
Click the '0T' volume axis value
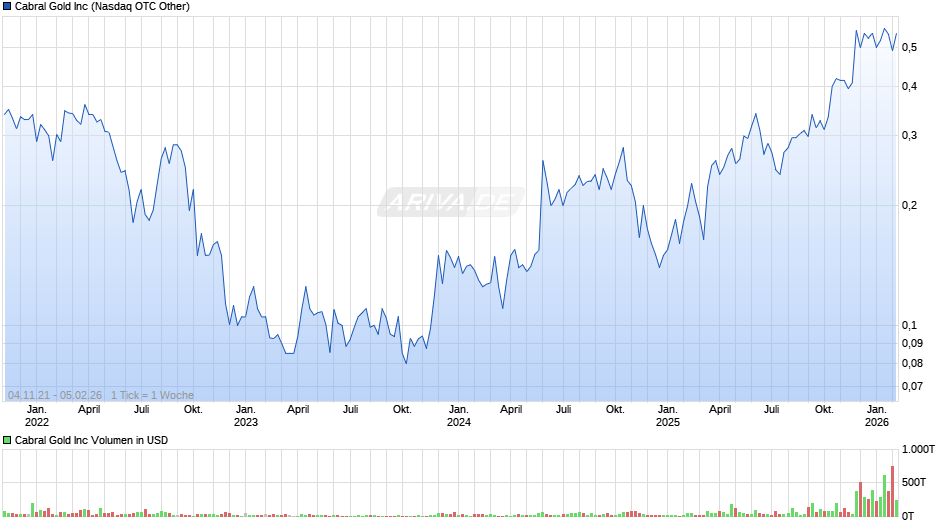tap(908, 516)
